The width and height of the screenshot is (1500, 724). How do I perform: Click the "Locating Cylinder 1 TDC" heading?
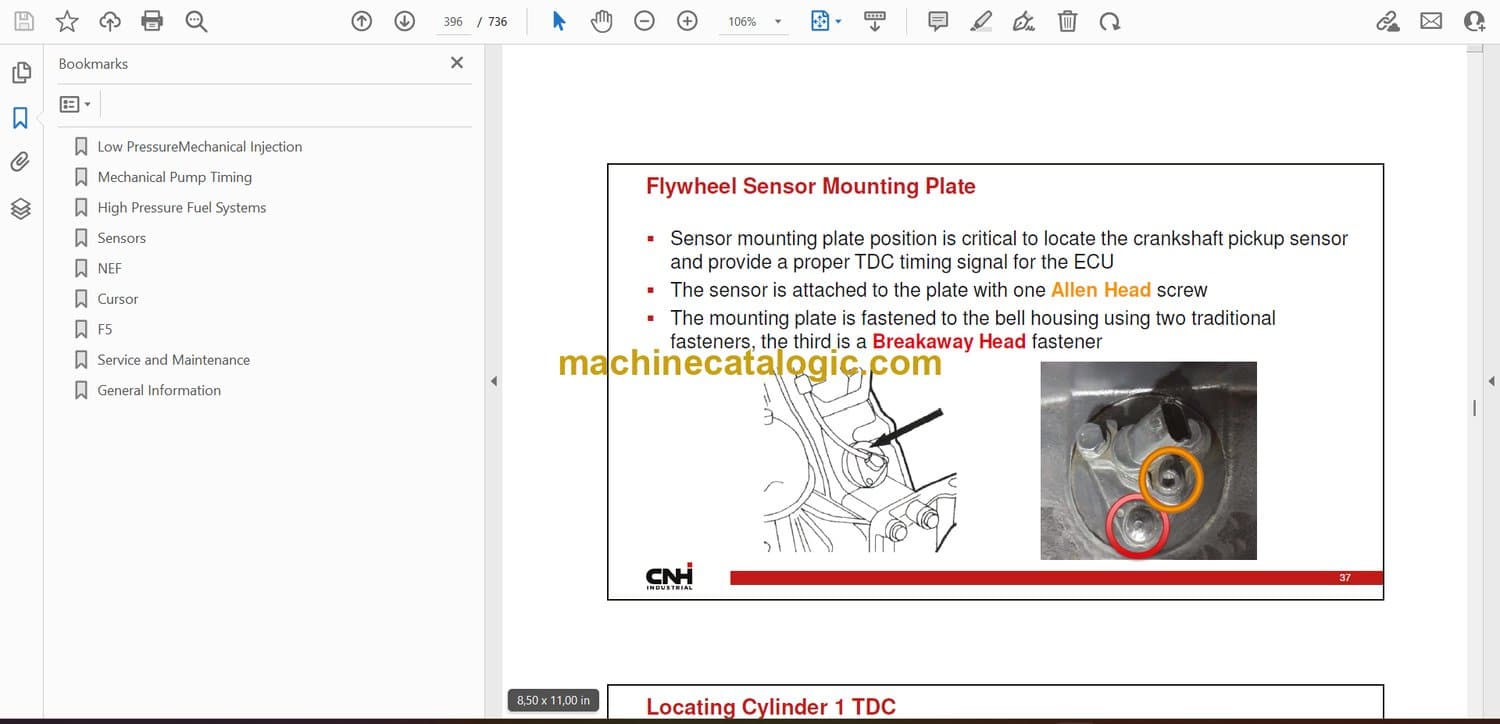(x=771, y=707)
